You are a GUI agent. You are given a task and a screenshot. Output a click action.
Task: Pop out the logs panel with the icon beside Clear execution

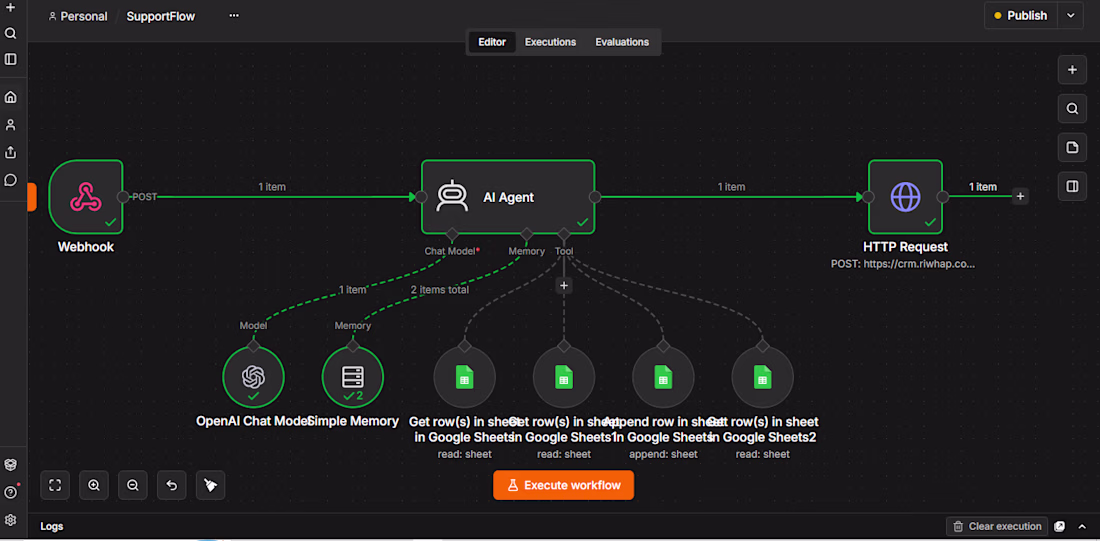pyautogui.click(x=1060, y=526)
